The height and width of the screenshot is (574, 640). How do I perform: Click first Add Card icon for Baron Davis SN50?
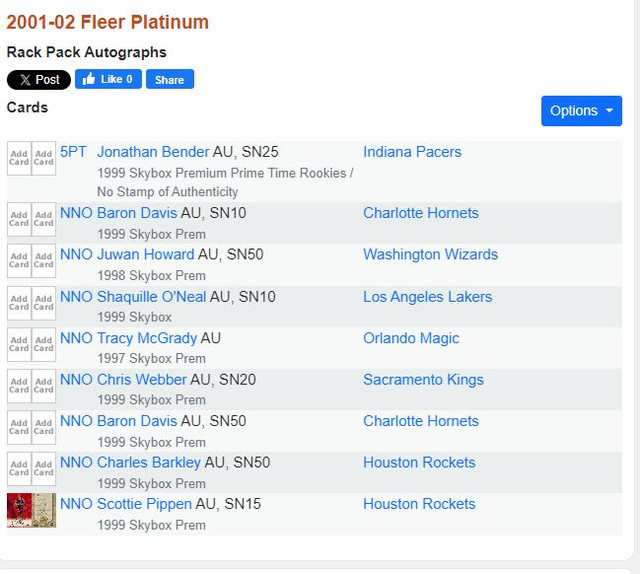click(x=19, y=427)
